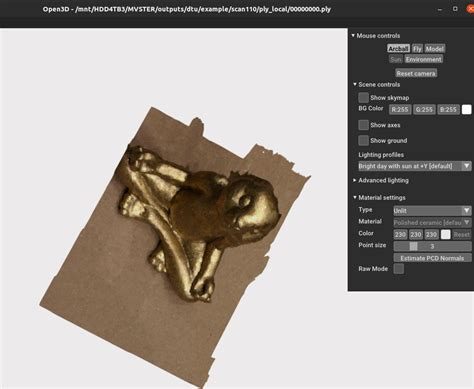Switch to Model mouse mode
The height and width of the screenshot is (389, 474).
(435, 49)
